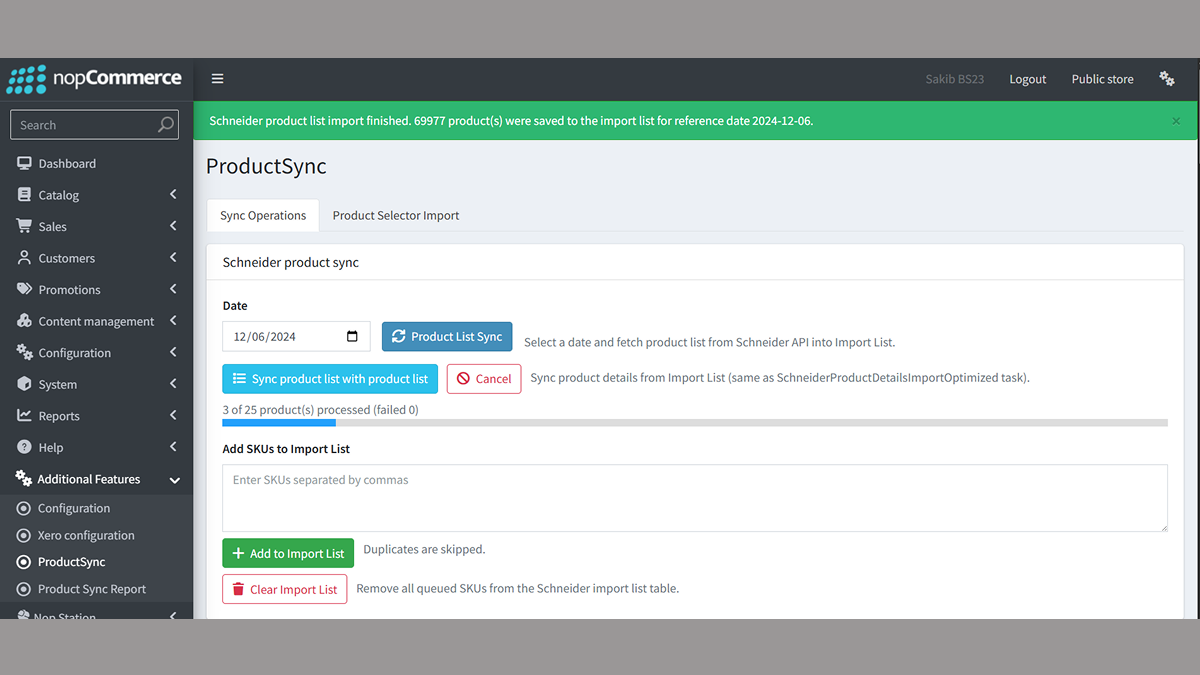
Task: Click the Sales cart icon
Action: coord(25,226)
